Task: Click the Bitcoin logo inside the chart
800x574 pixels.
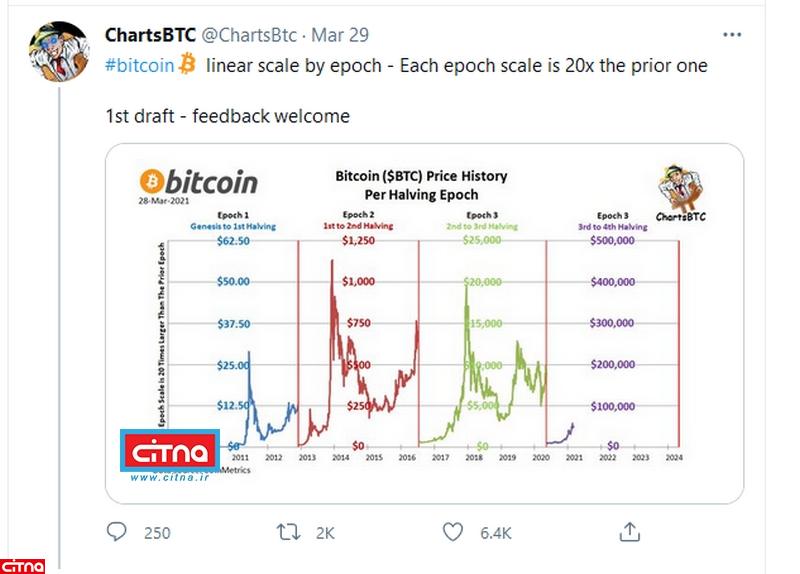Action: [199, 182]
